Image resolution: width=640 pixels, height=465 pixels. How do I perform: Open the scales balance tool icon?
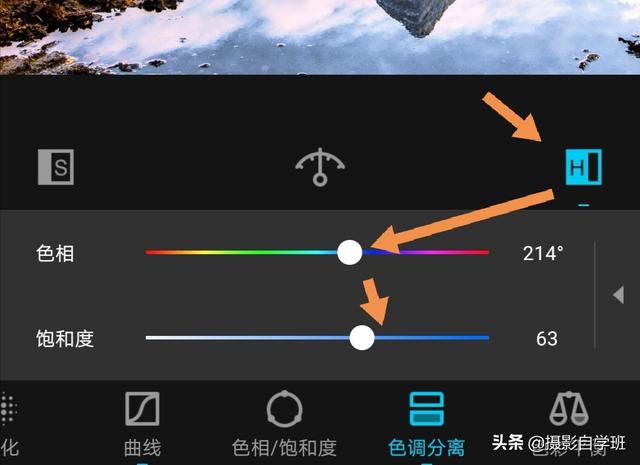click(x=569, y=409)
